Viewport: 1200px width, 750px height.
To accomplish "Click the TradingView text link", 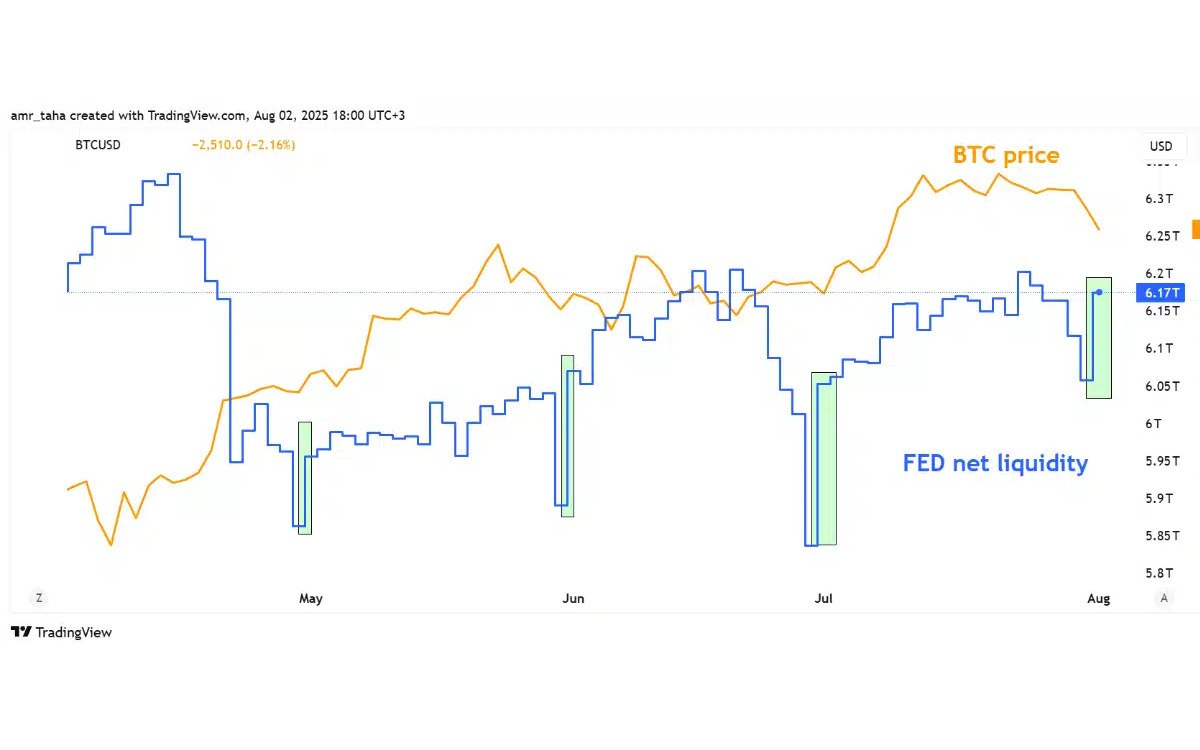I will tap(74, 632).
